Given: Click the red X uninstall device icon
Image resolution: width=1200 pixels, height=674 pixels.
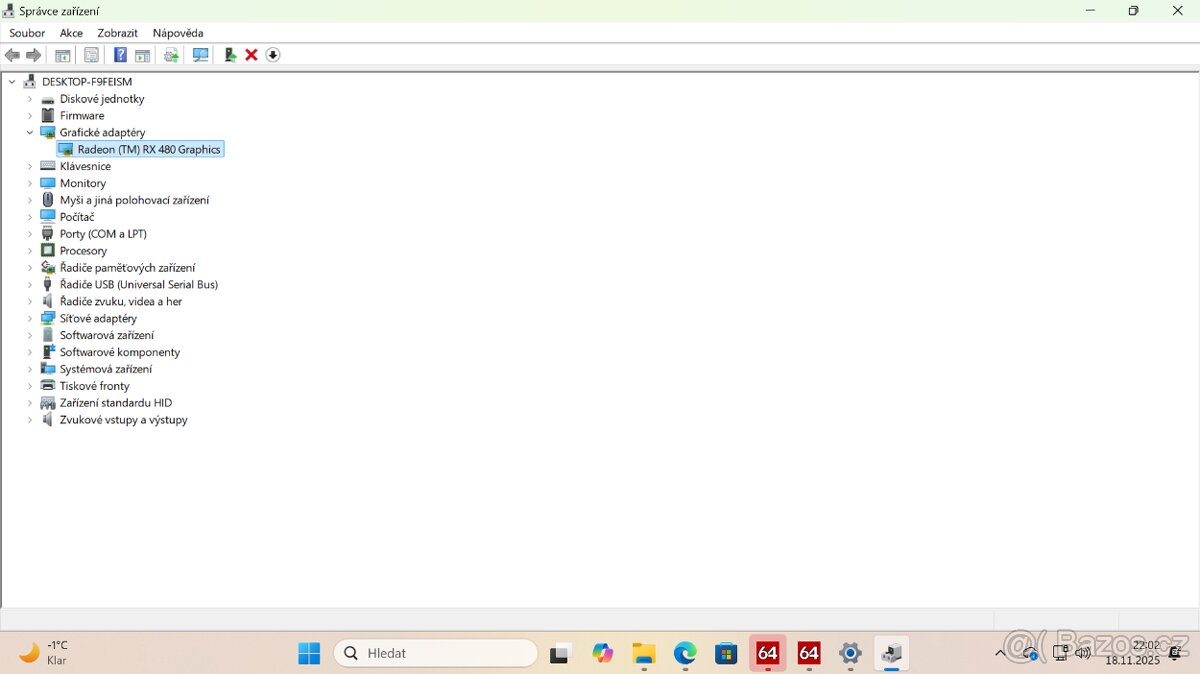Looking at the screenshot, I should pos(251,55).
